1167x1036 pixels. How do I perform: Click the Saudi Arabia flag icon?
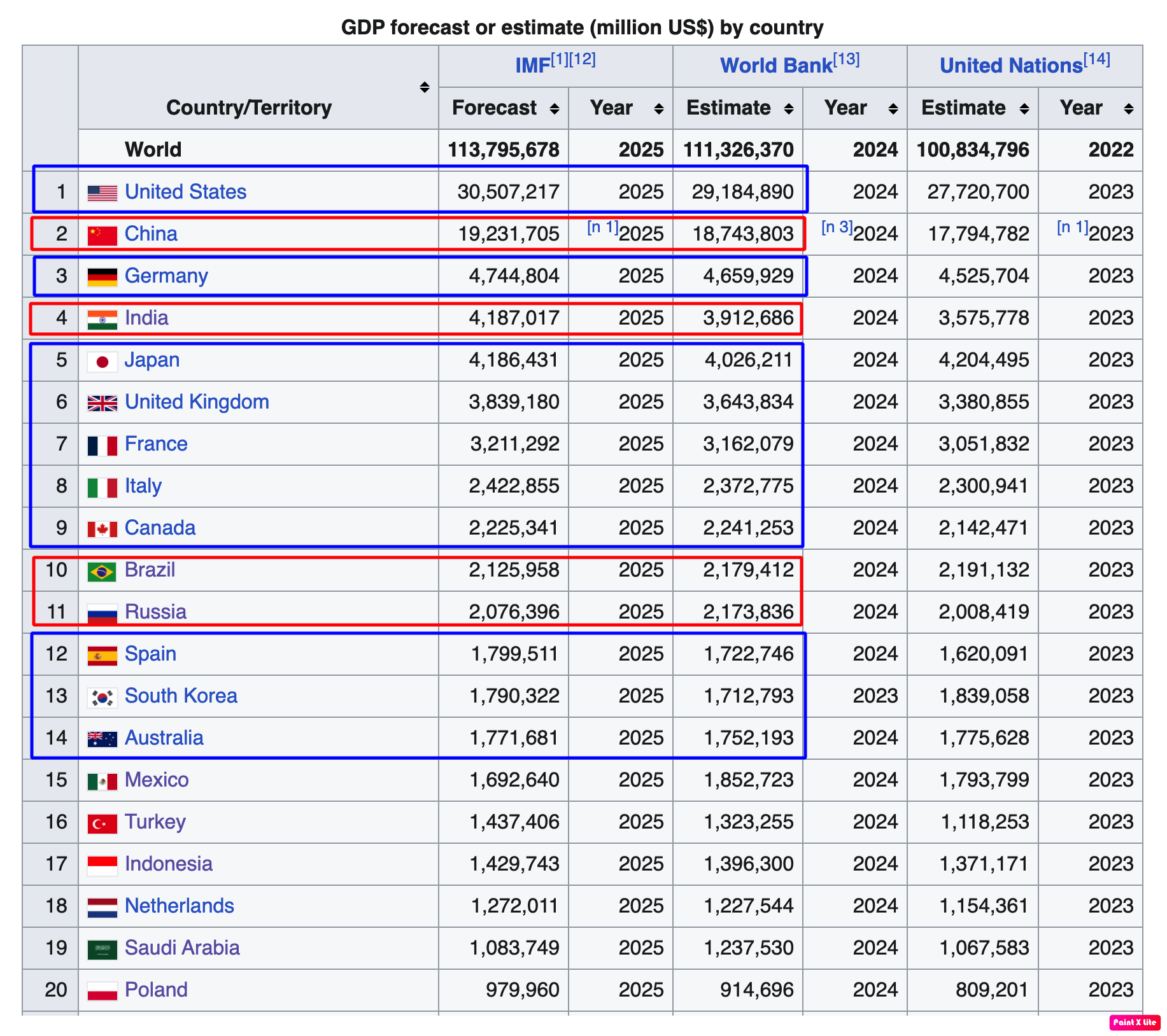click(x=102, y=949)
